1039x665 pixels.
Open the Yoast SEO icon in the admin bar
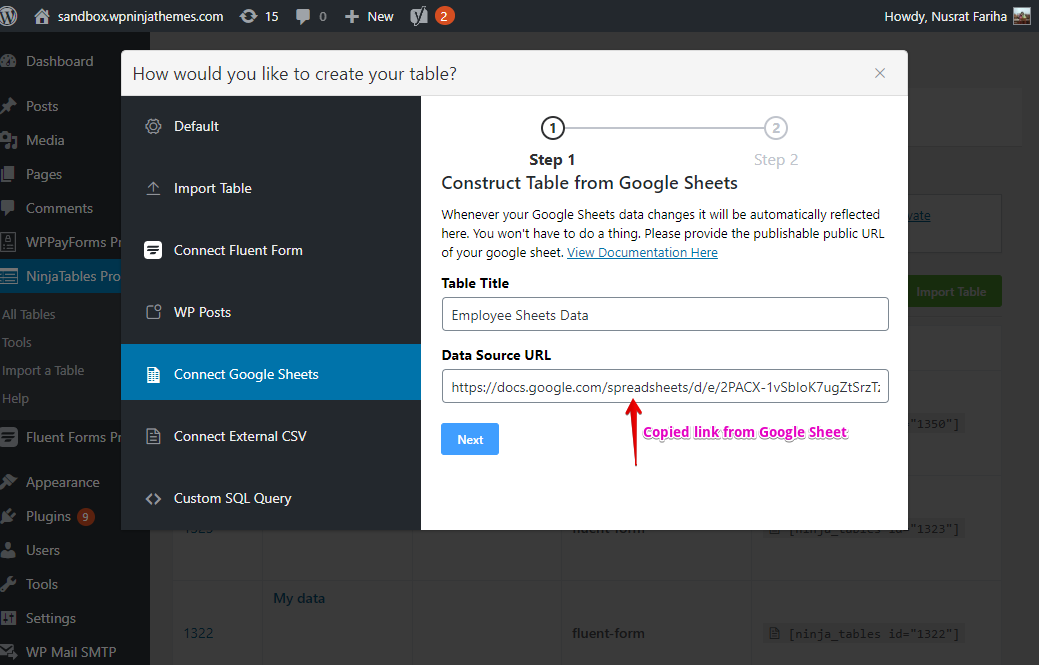click(x=419, y=16)
